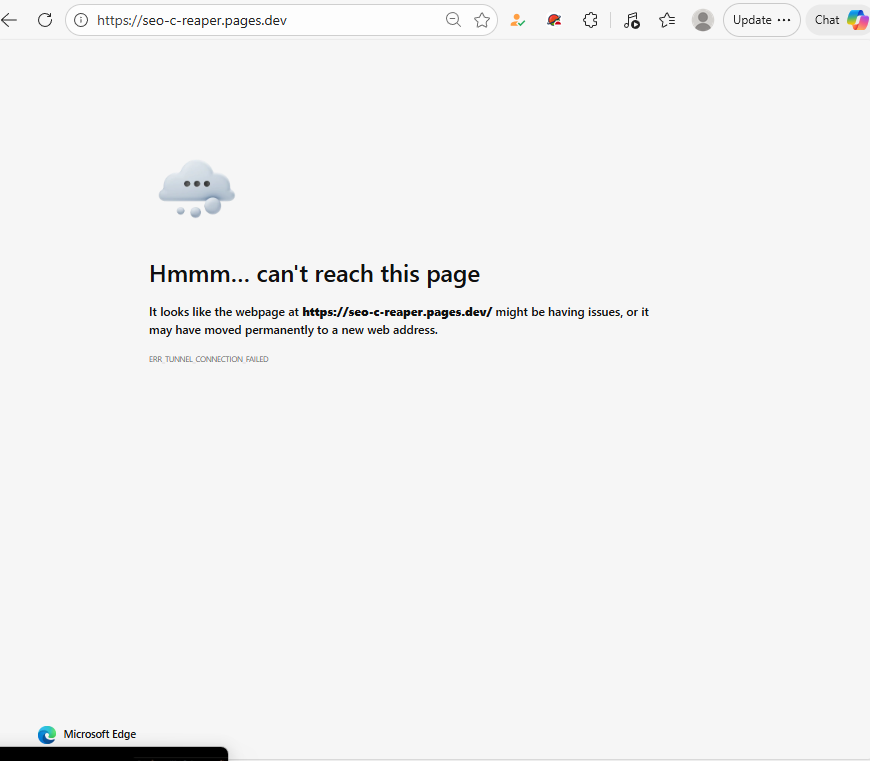The height and width of the screenshot is (761, 870).
Task: Add this page to favorites star
Action: (x=482, y=21)
